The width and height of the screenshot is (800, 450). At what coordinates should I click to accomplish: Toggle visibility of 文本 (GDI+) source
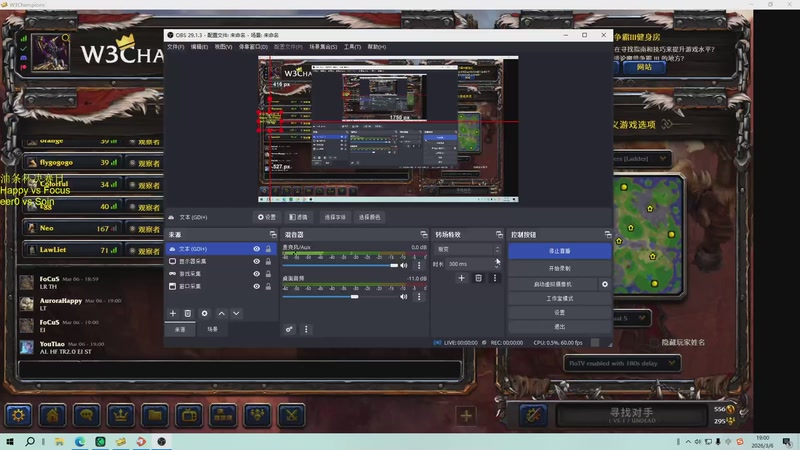tap(257, 249)
